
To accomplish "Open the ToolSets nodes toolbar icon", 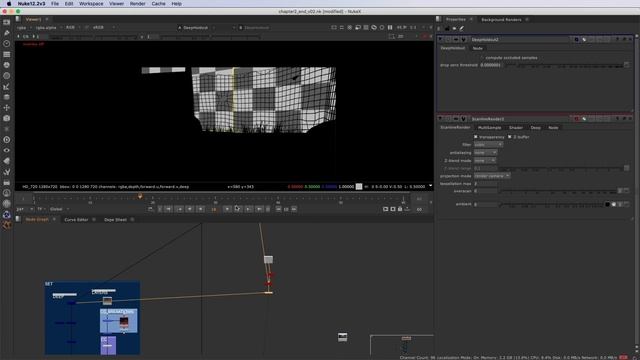I will pos(7,172).
